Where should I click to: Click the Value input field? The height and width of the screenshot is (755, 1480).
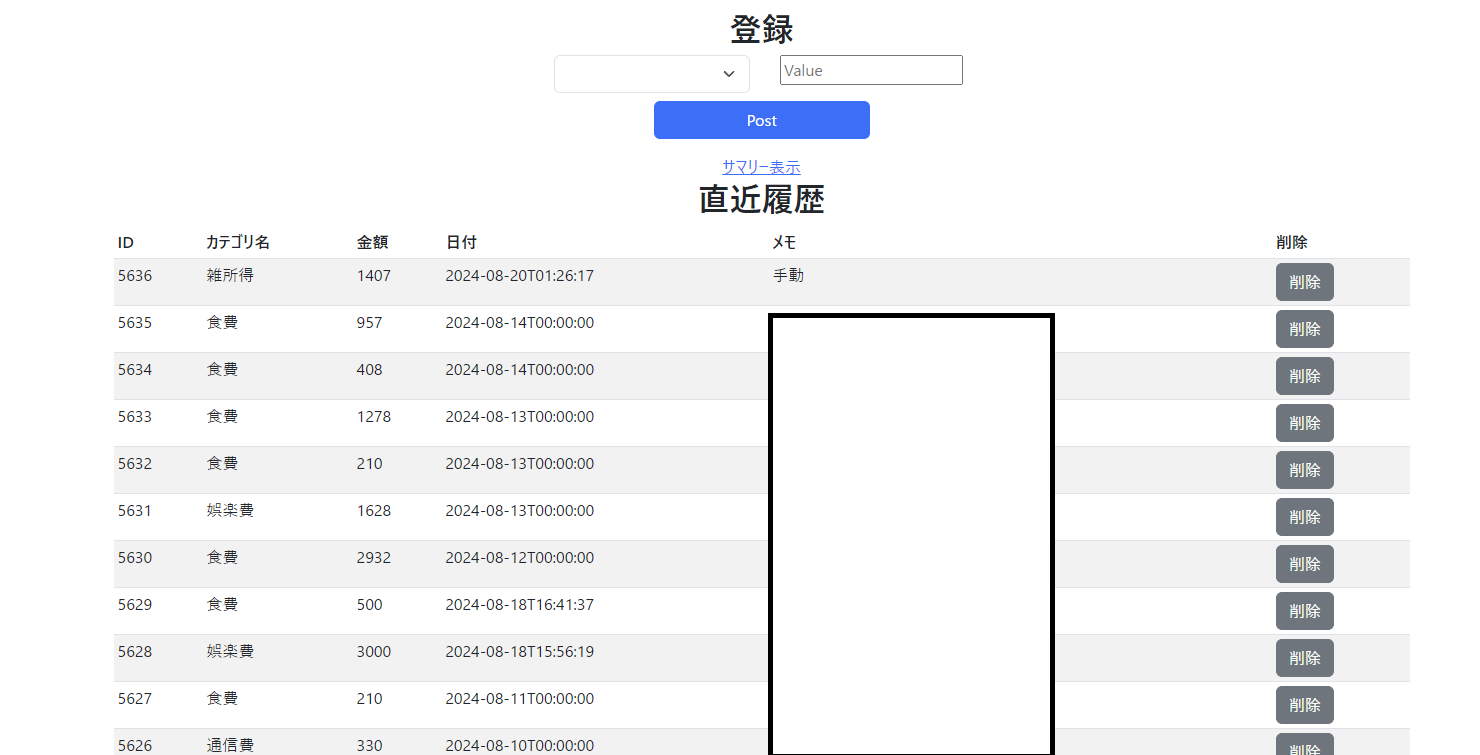tap(870, 70)
